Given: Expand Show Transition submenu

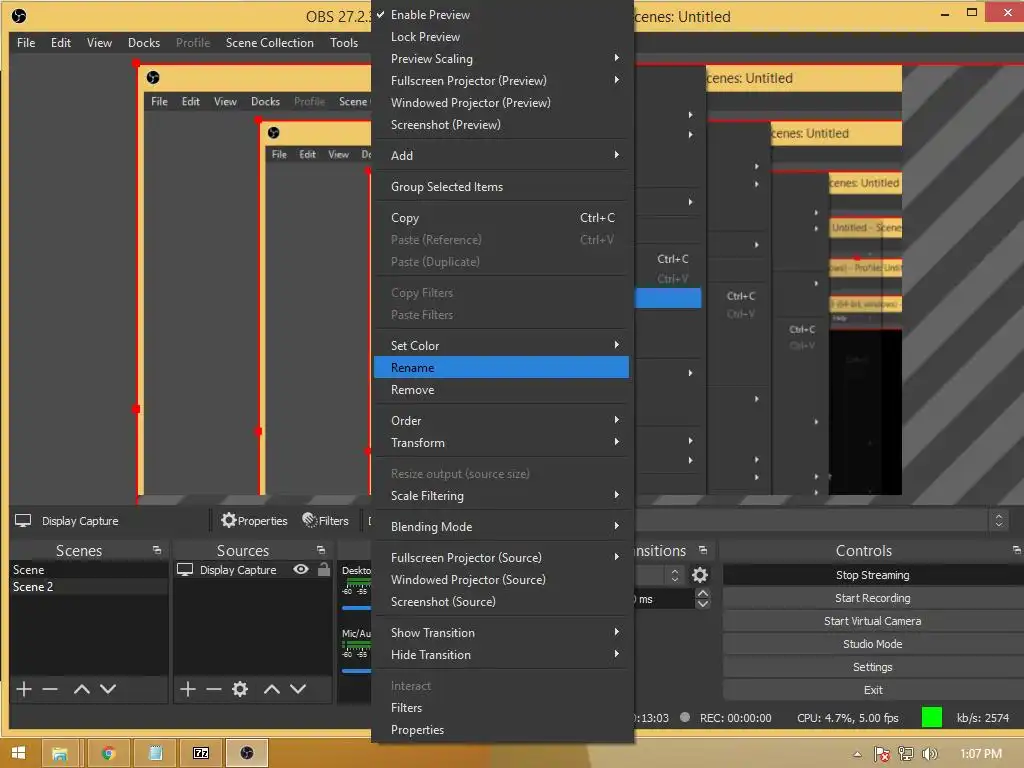Looking at the screenshot, I should 501,633.
